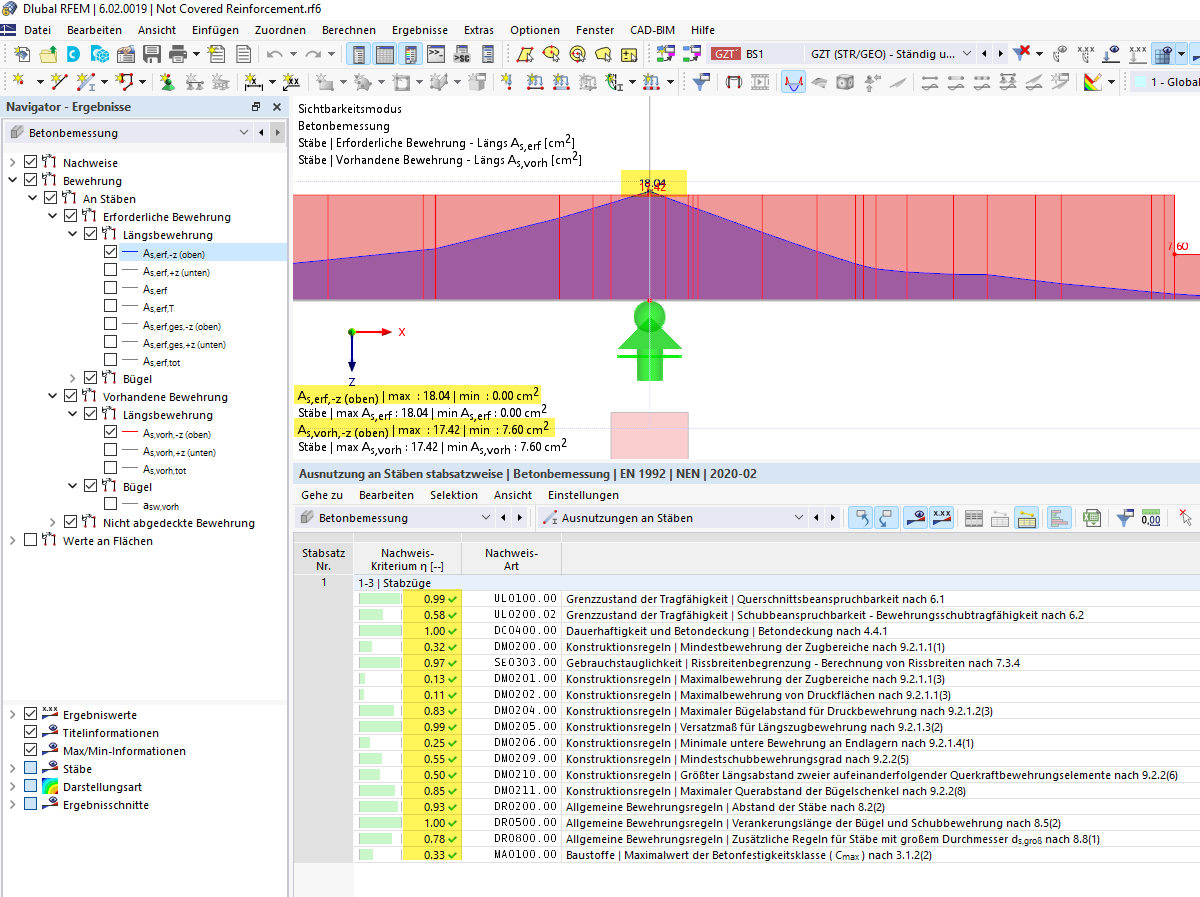Open the CAD-BIM menu

pos(652,30)
